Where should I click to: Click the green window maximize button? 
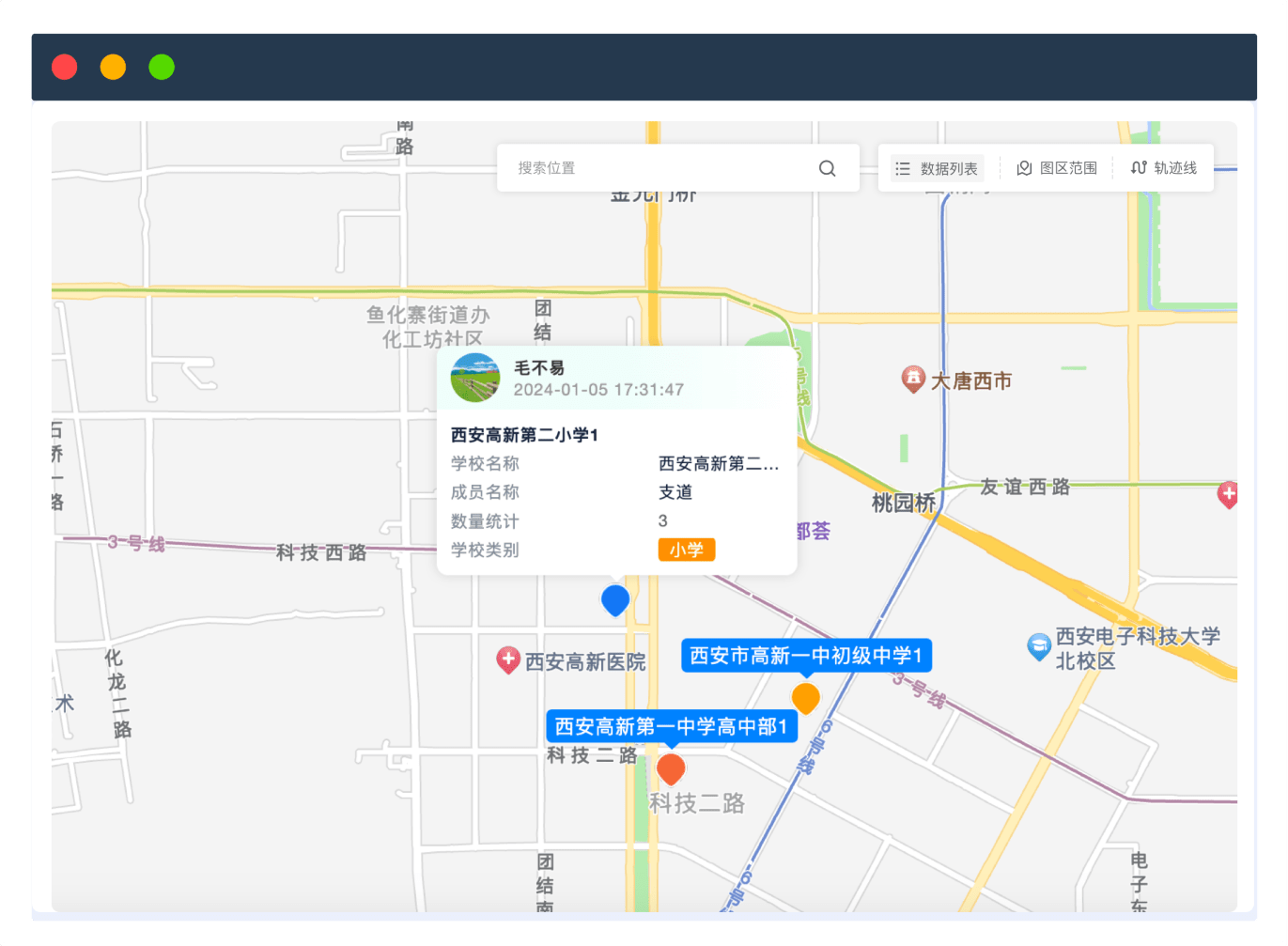point(162,68)
